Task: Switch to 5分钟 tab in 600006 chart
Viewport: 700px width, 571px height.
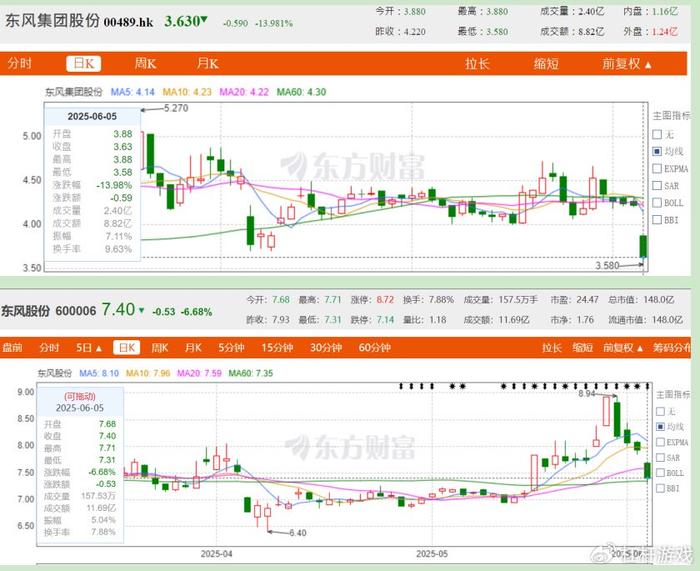Action: (x=231, y=347)
